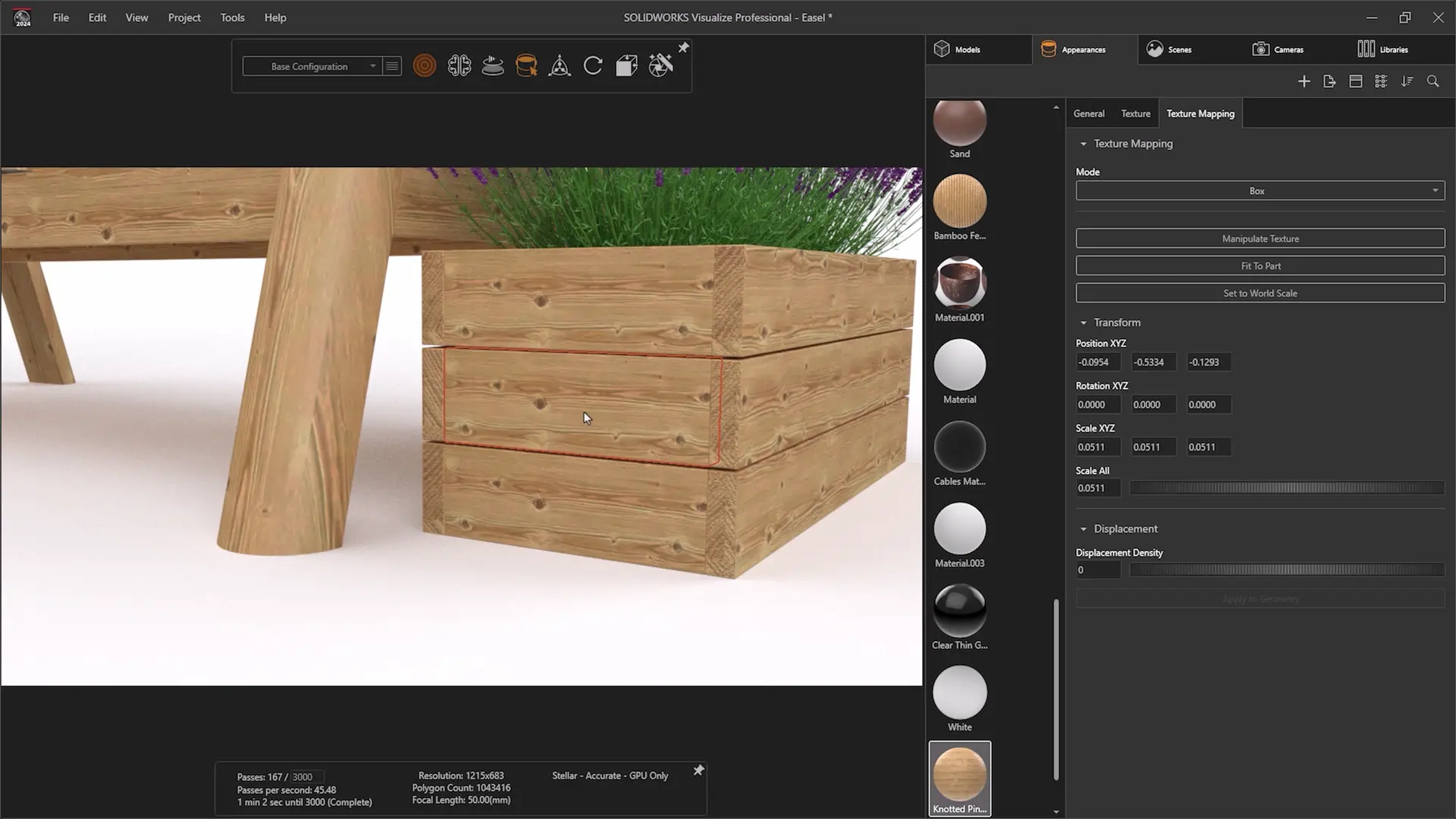The width and height of the screenshot is (1456, 819).
Task: Click the reset camera circular arrow icon
Action: tap(593, 66)
